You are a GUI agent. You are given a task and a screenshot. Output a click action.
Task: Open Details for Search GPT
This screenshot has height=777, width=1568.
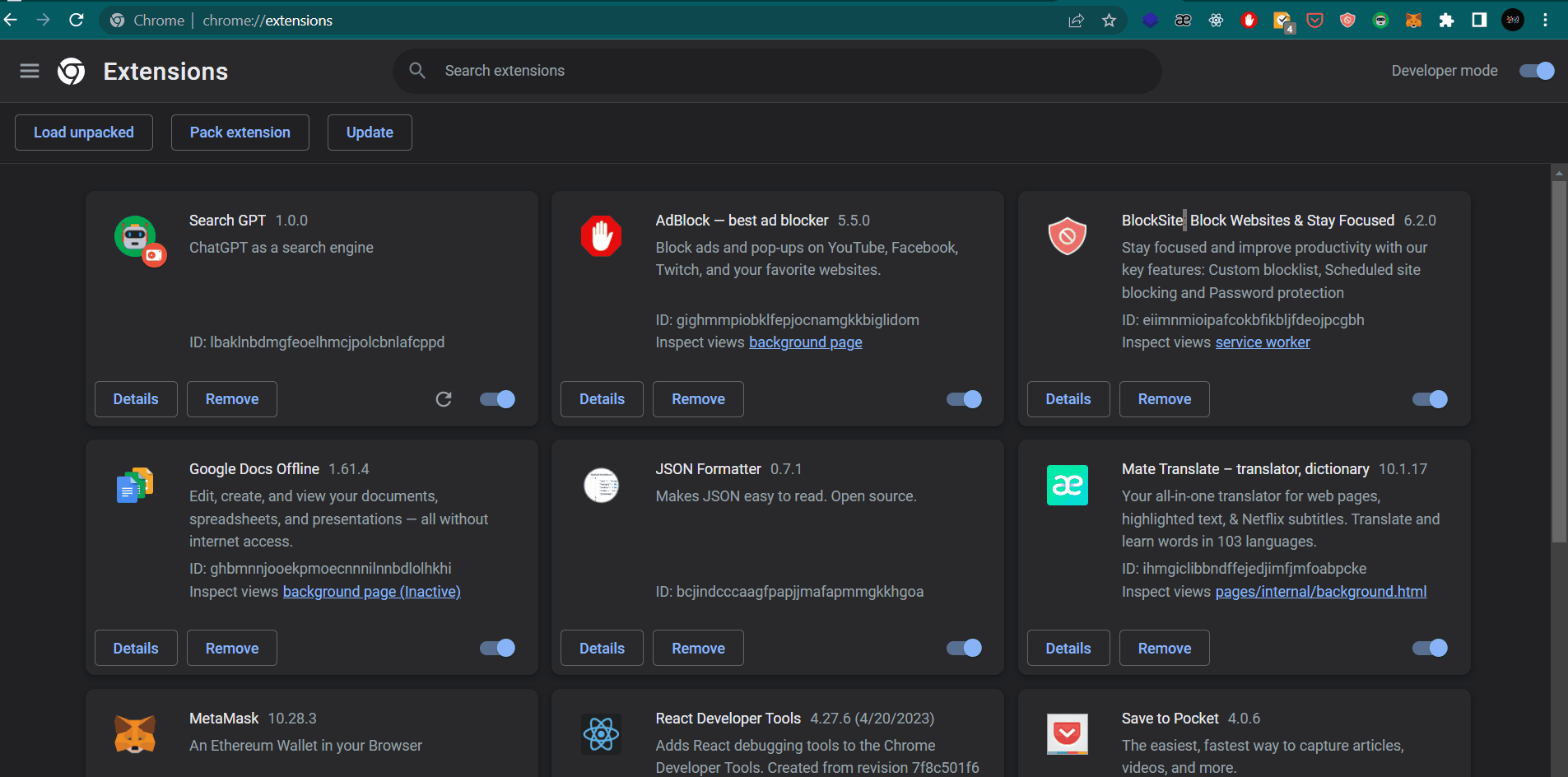[x=136, y=399]
